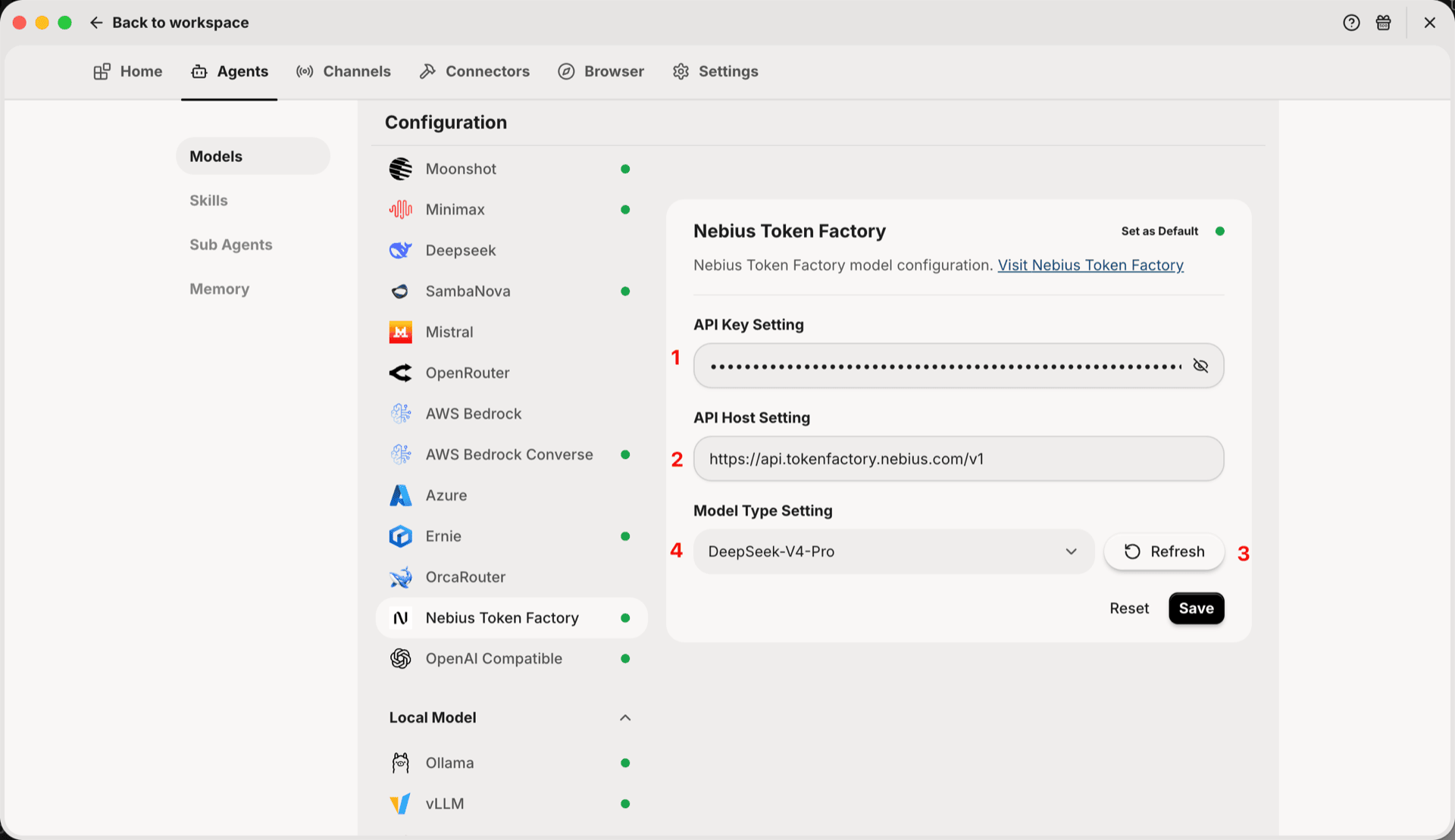Click the Deepseek whale logo icon
1455x840 pixels.
tap(400, 251)
